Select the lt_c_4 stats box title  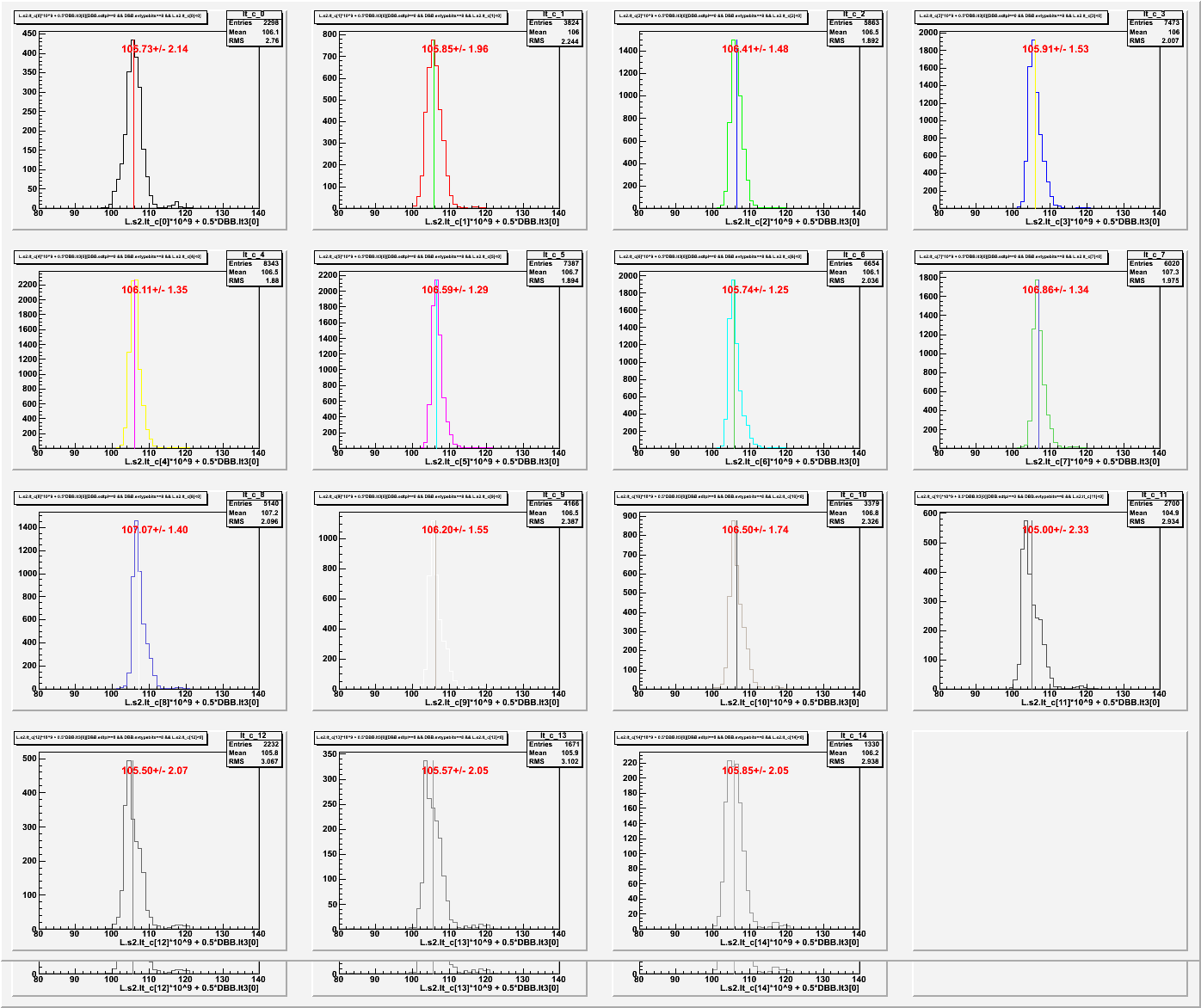(254, 255)
